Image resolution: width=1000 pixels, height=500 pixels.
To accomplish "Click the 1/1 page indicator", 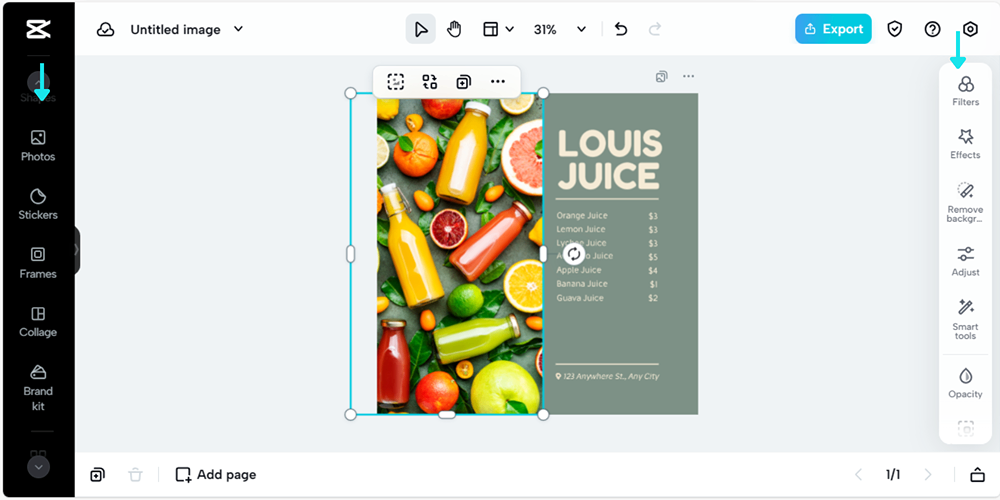I will [x=893, y=474].
